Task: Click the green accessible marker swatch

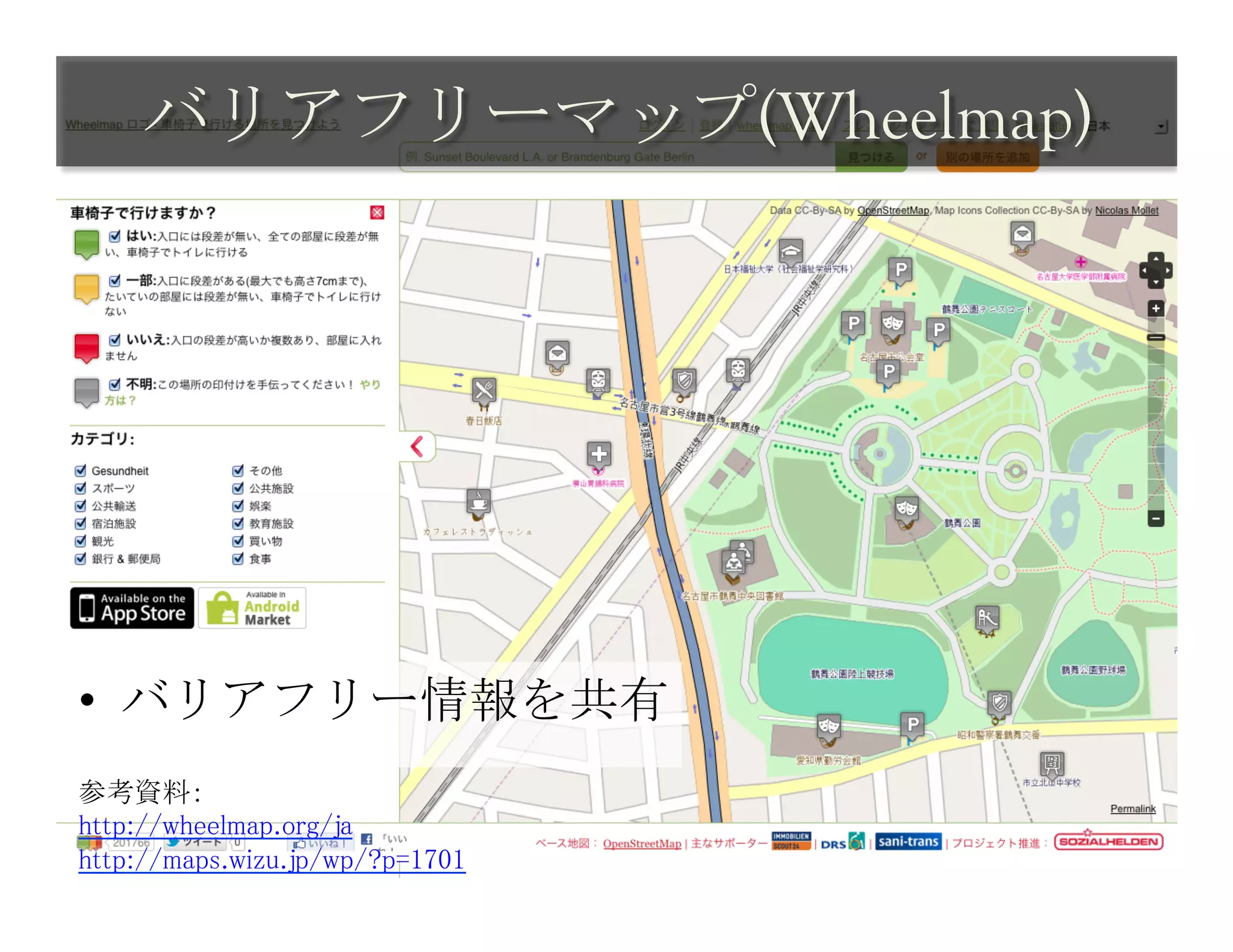Action: 86,244
